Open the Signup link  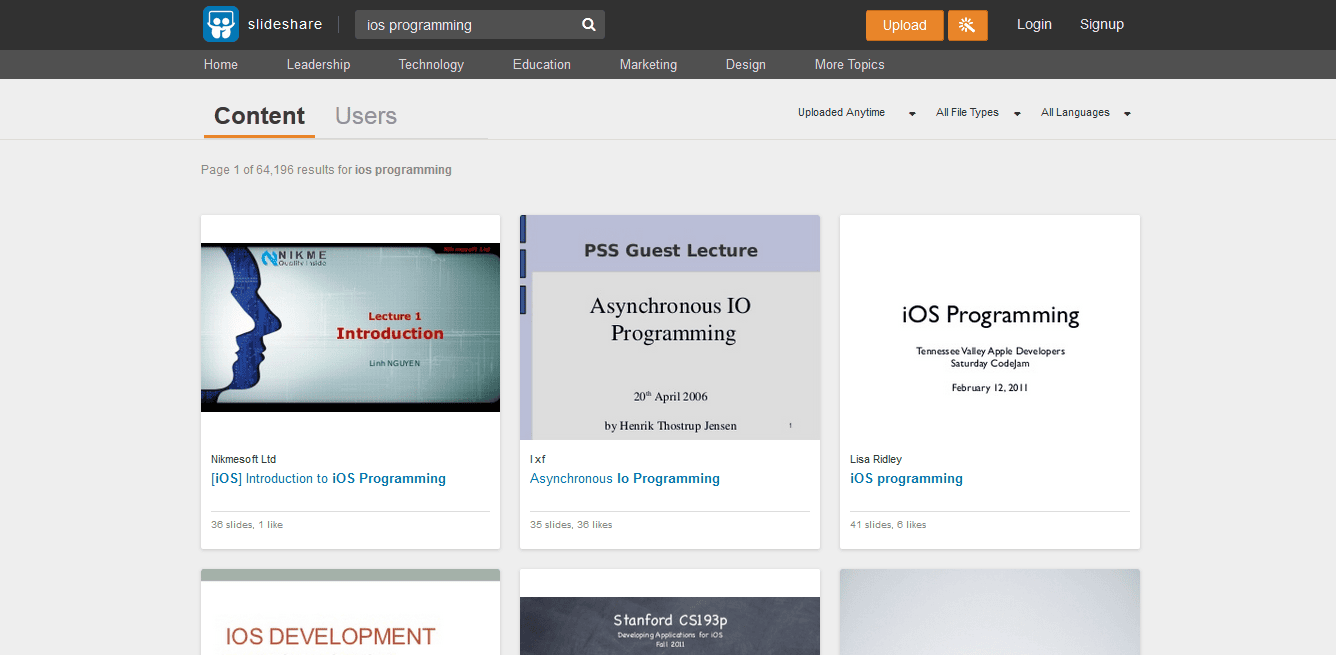point(1101,24)
